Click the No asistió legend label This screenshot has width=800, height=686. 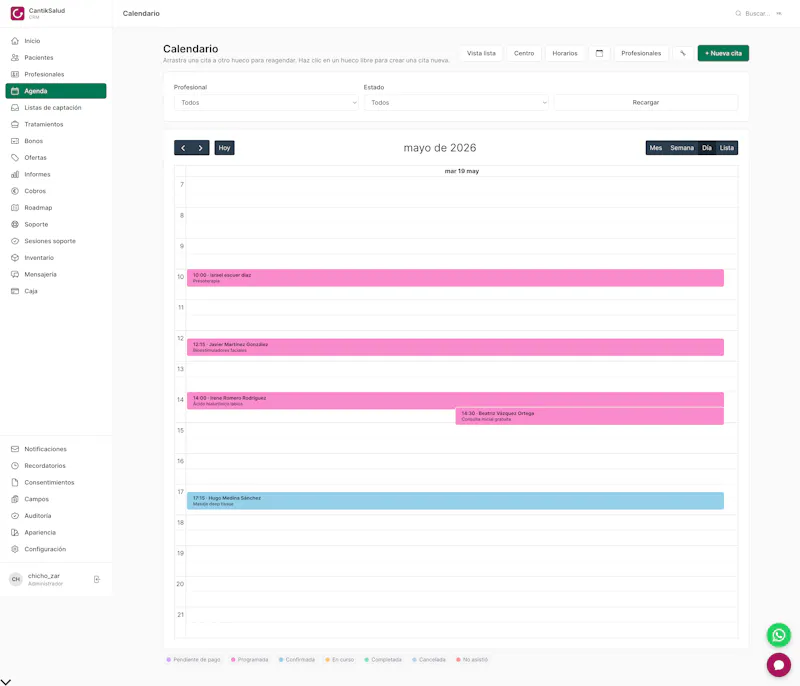point(475,659)
